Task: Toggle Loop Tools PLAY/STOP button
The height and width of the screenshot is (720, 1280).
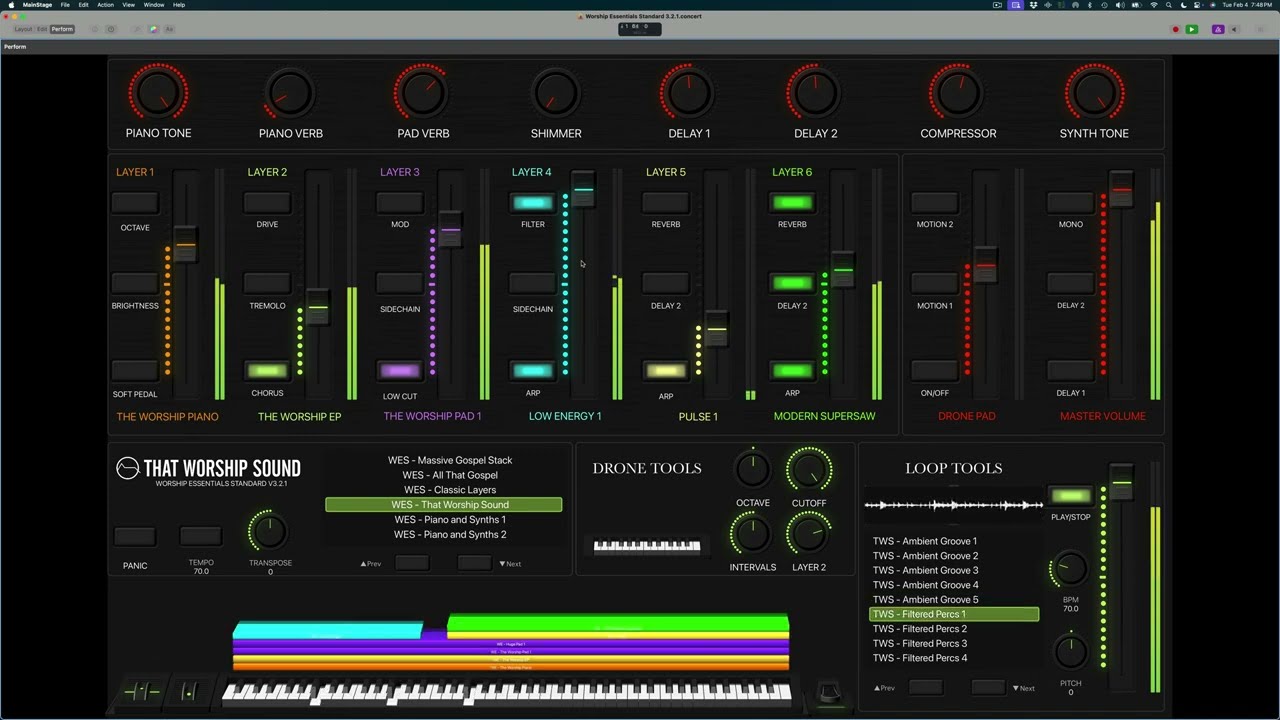Action: 1070,496
